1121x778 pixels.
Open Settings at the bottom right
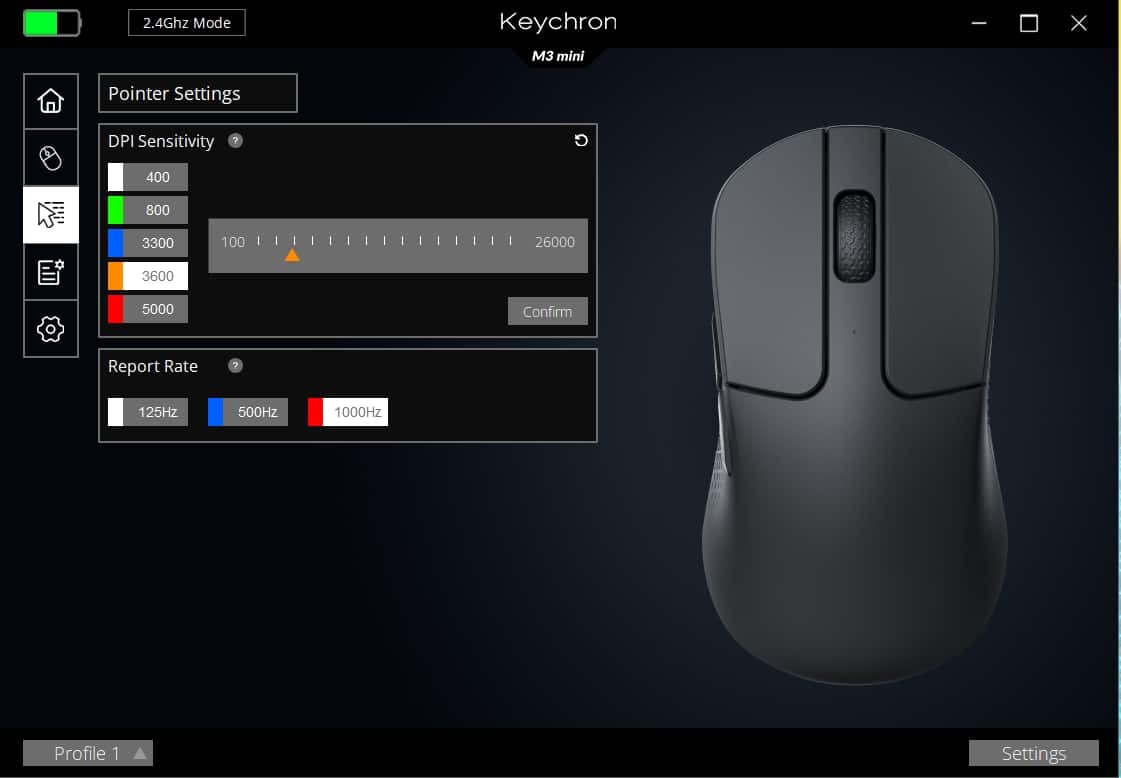(x=1033, y=753)
